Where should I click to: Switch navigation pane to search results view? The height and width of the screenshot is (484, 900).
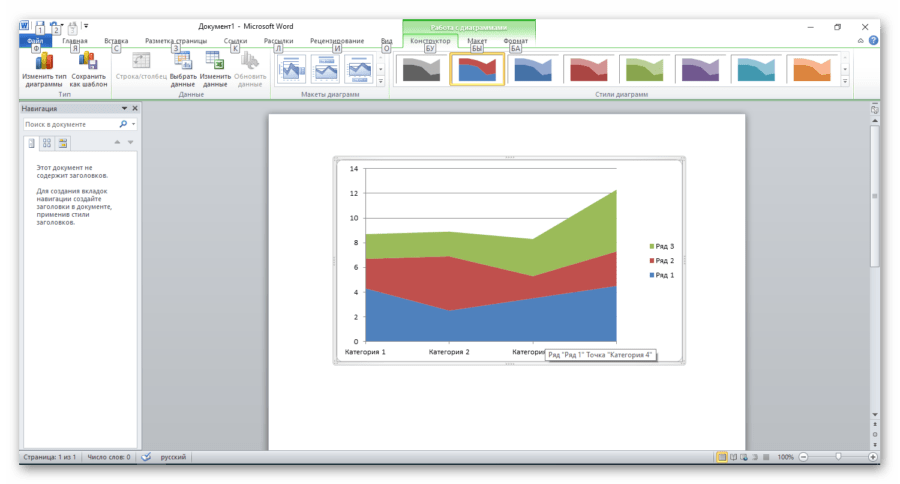click(62, 143)
